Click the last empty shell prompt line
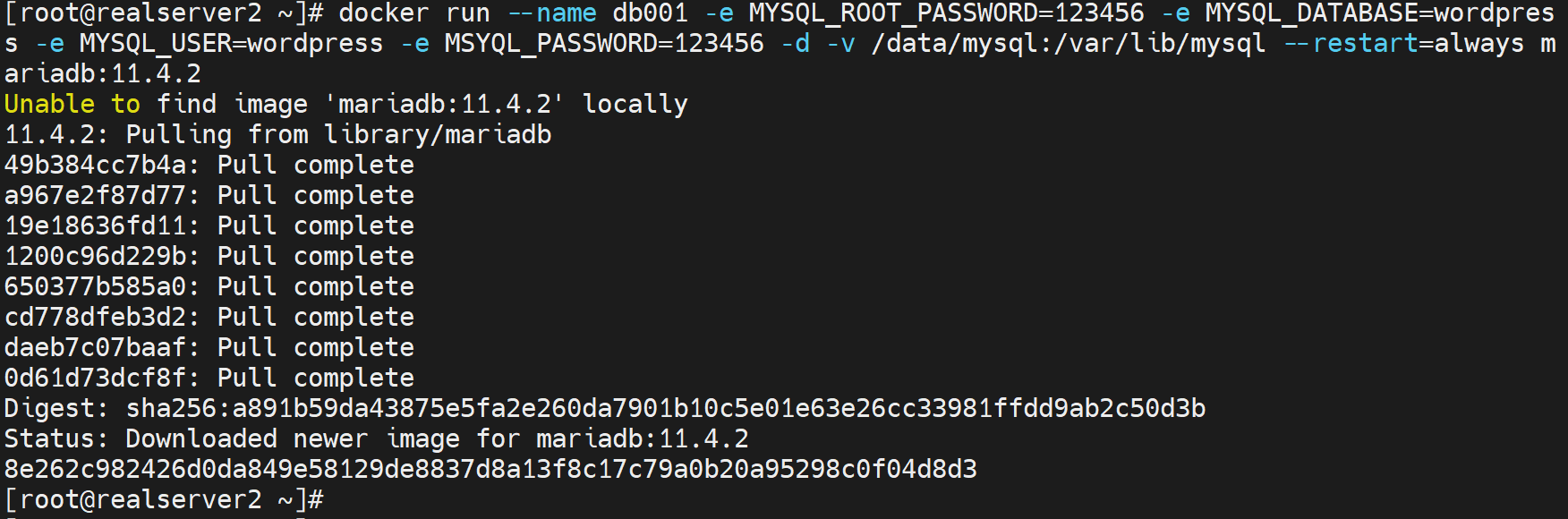1568x519 pixels. 164,500
